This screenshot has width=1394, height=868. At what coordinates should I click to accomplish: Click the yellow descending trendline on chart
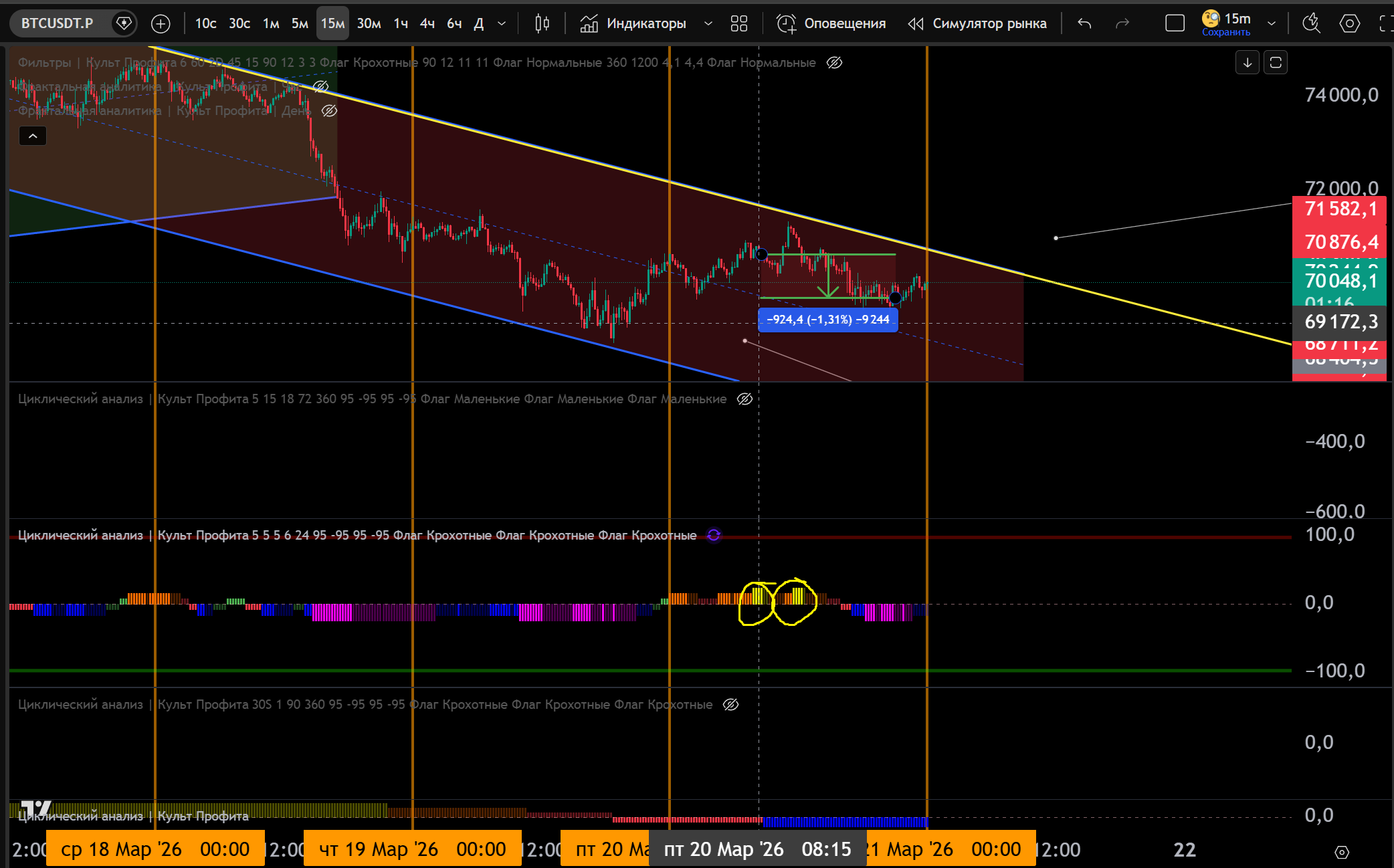1137,304
